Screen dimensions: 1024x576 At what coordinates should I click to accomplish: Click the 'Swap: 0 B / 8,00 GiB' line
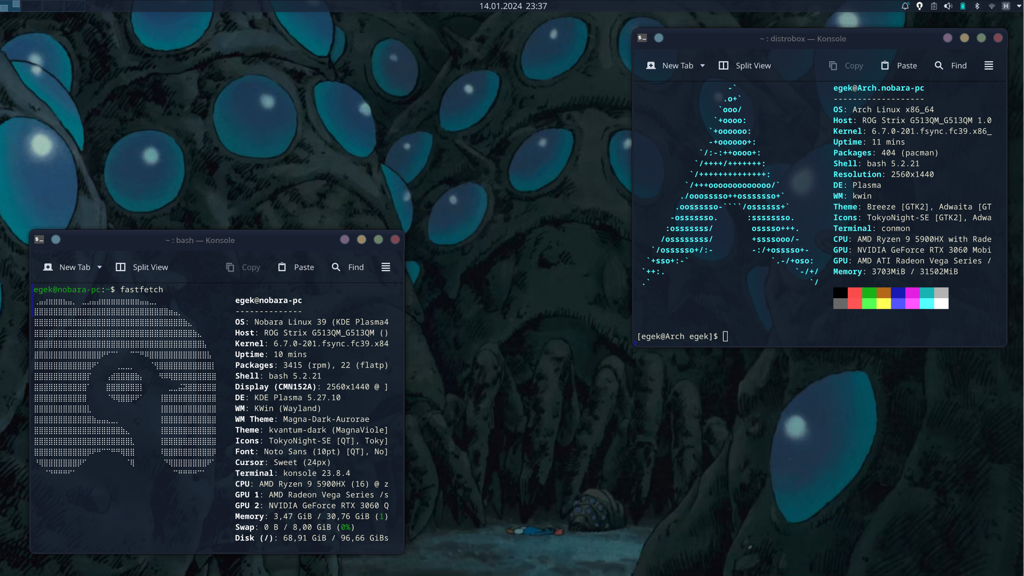click(295, 527)
